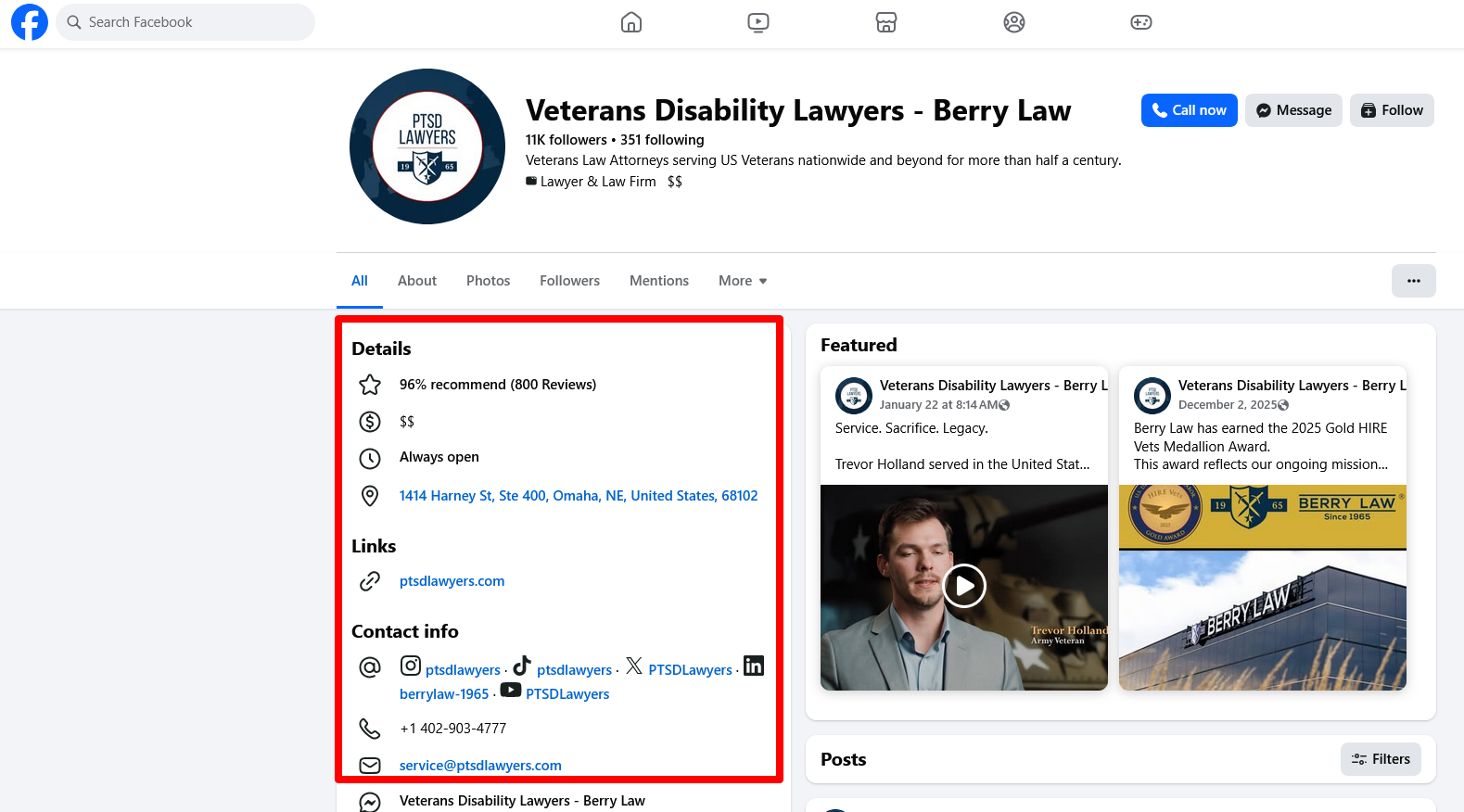The height and width of the screenshot is (812, 1464).
Task: Open the 11K followers link
Action: 566,140
